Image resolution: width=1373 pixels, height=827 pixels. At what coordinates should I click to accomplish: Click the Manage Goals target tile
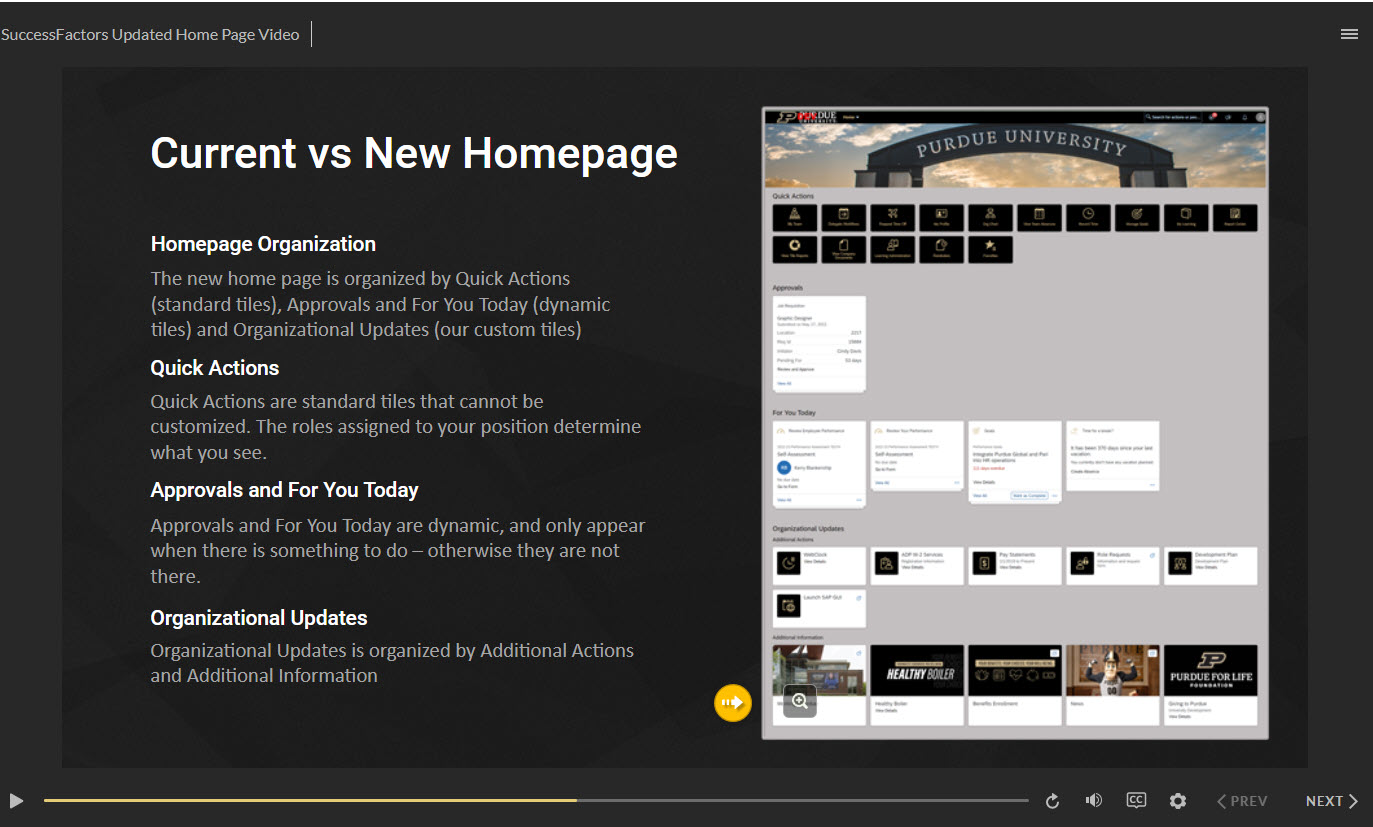click(1137, 217)
